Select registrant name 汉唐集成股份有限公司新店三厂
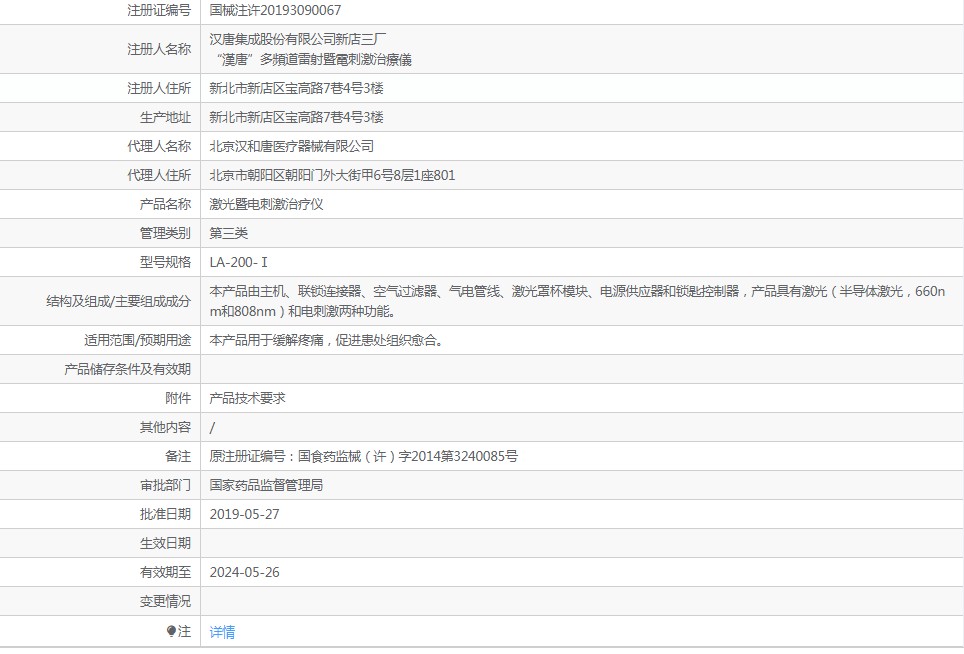The height and width of the screenshot is (654, 964). [298, 39]
